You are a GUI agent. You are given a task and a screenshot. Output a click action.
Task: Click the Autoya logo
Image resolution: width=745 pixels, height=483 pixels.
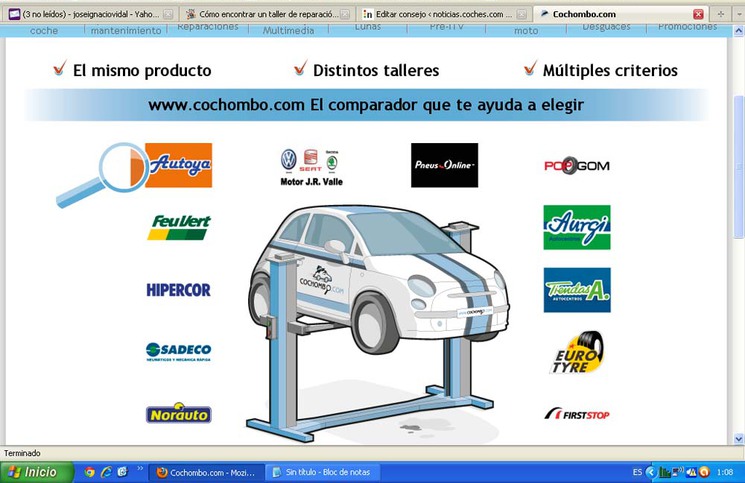[178, 165]
